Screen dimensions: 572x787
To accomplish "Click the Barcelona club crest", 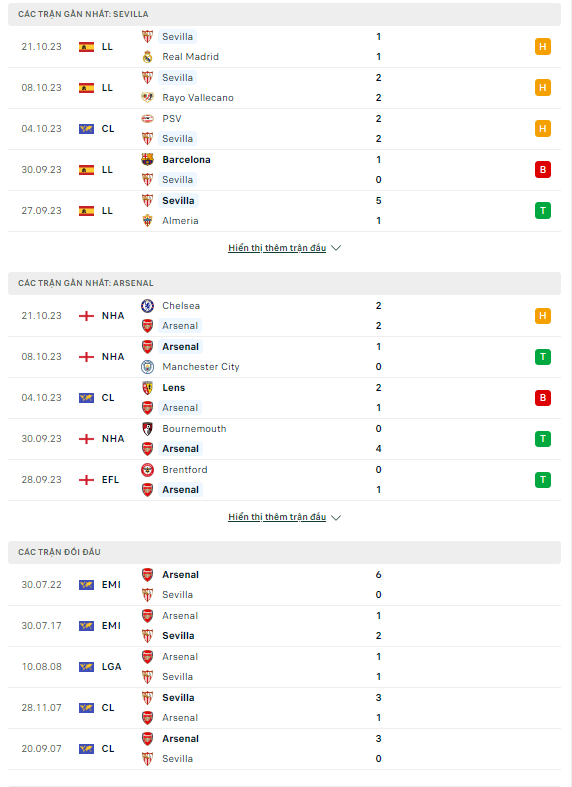I will [147, 160].
